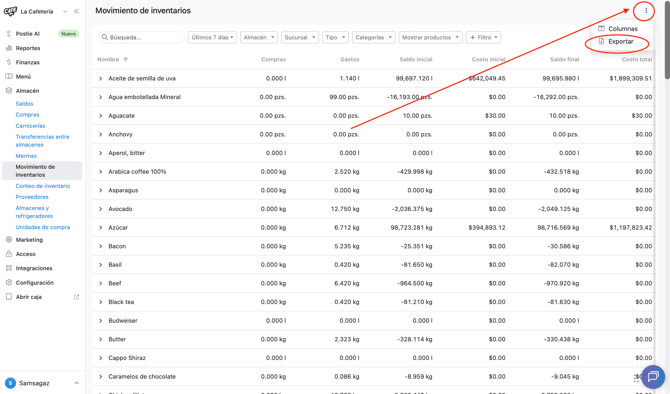Click the Finanzas dollar icon
The image size is (670, 394).
point(9,62)
